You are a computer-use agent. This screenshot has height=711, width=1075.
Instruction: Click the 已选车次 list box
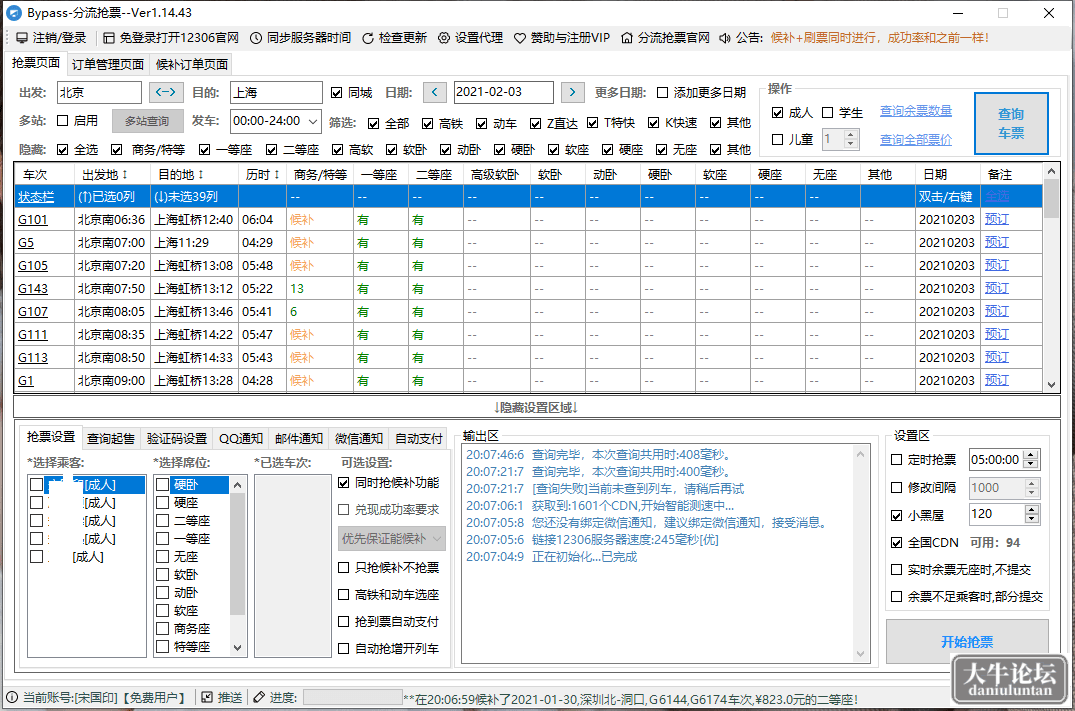[293, 566]
